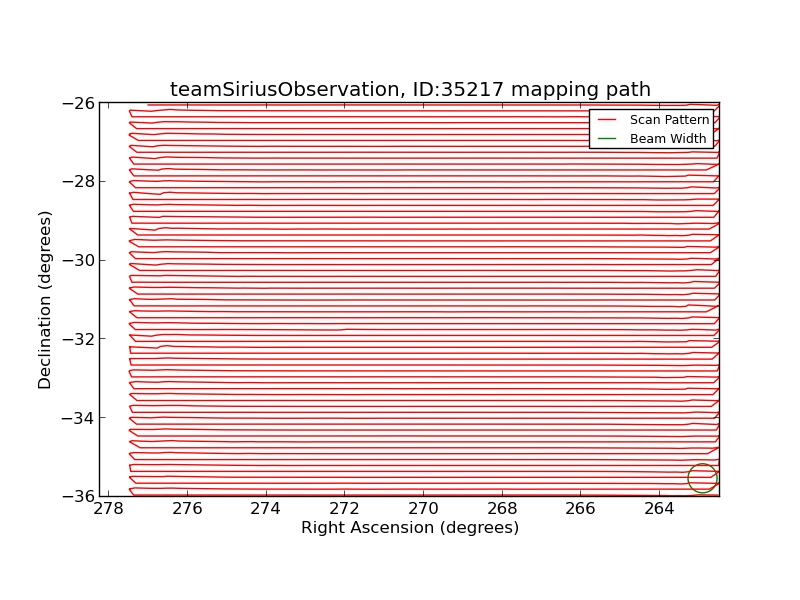Click the −34 declination tick label

point(79,418)
